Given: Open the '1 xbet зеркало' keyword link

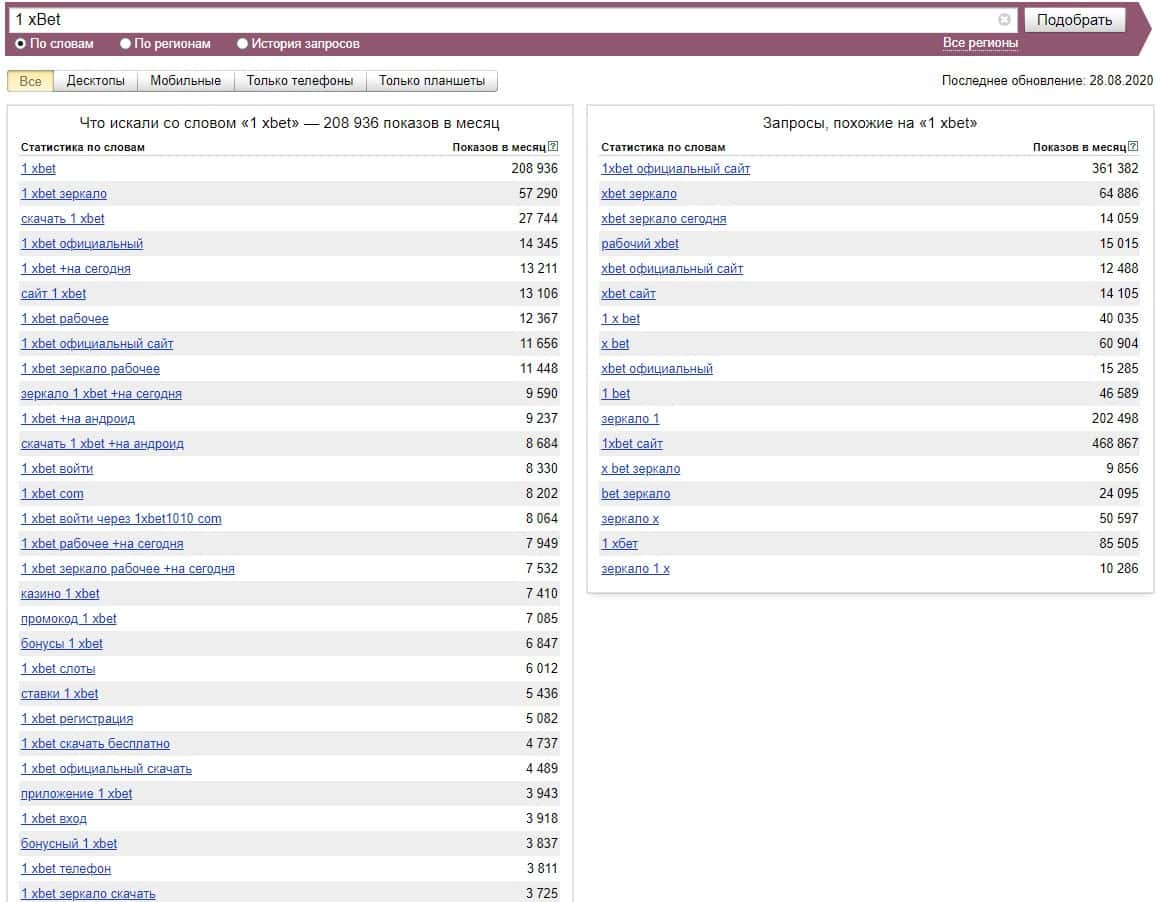Looking at the screenshot, I should point(64,194).
